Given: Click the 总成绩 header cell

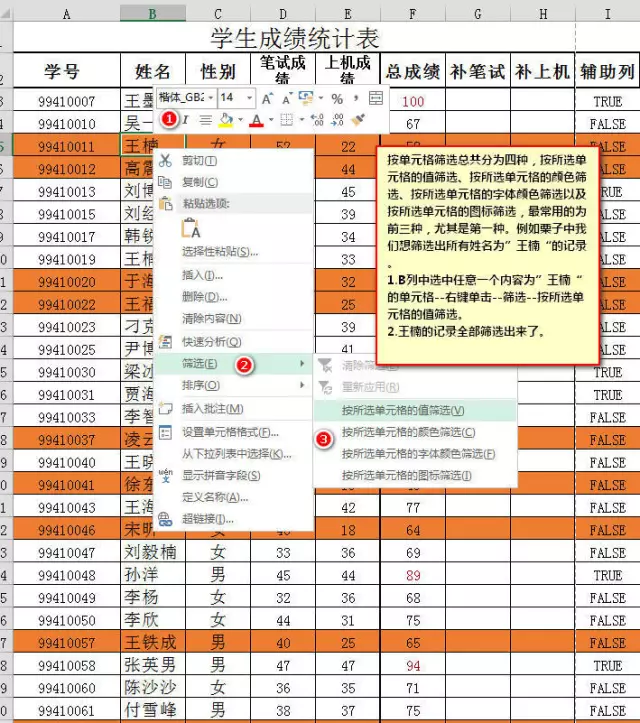Looking at the screenshot, I should [x=413, y=70].
